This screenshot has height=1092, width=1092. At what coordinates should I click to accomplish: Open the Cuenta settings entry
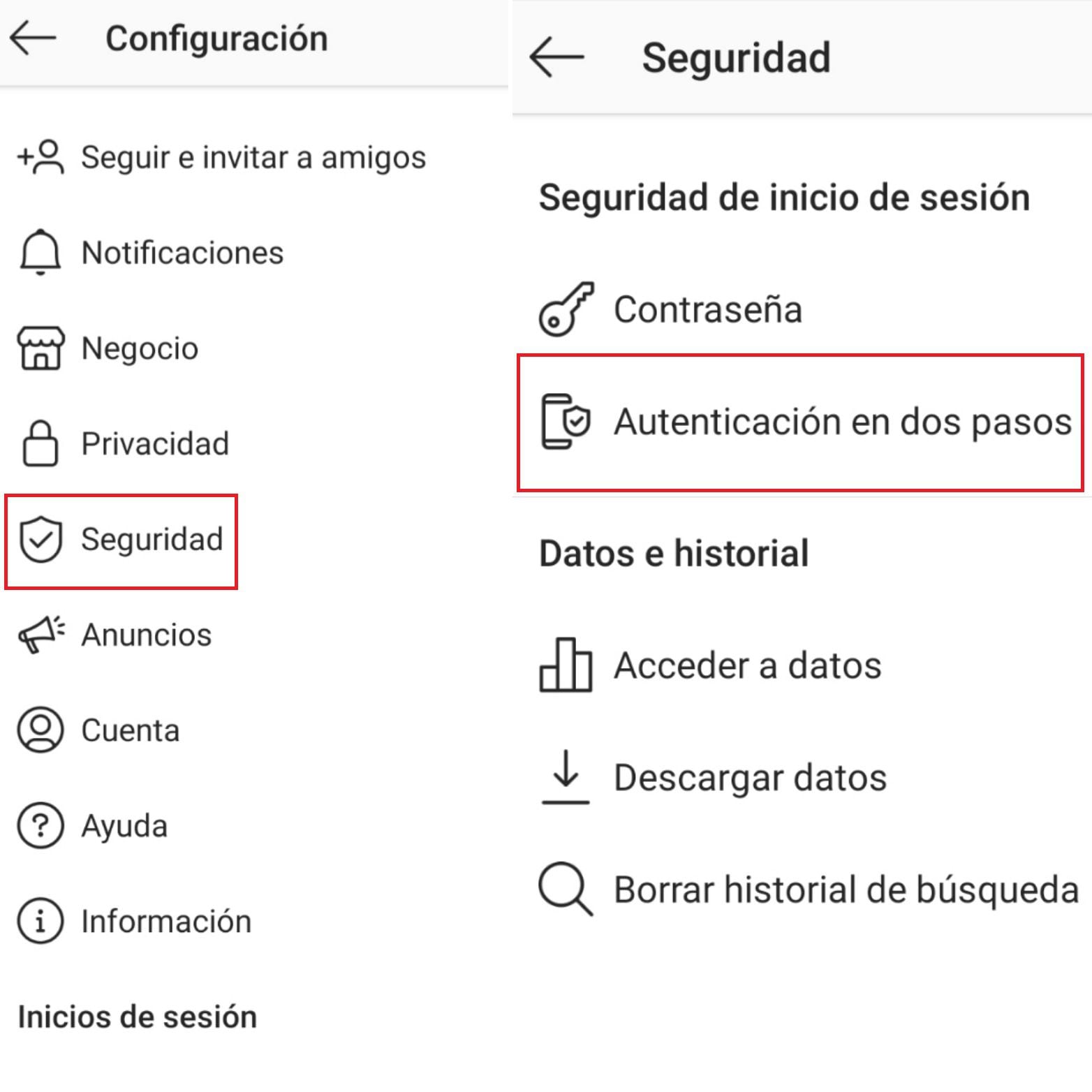click(130, 730)
